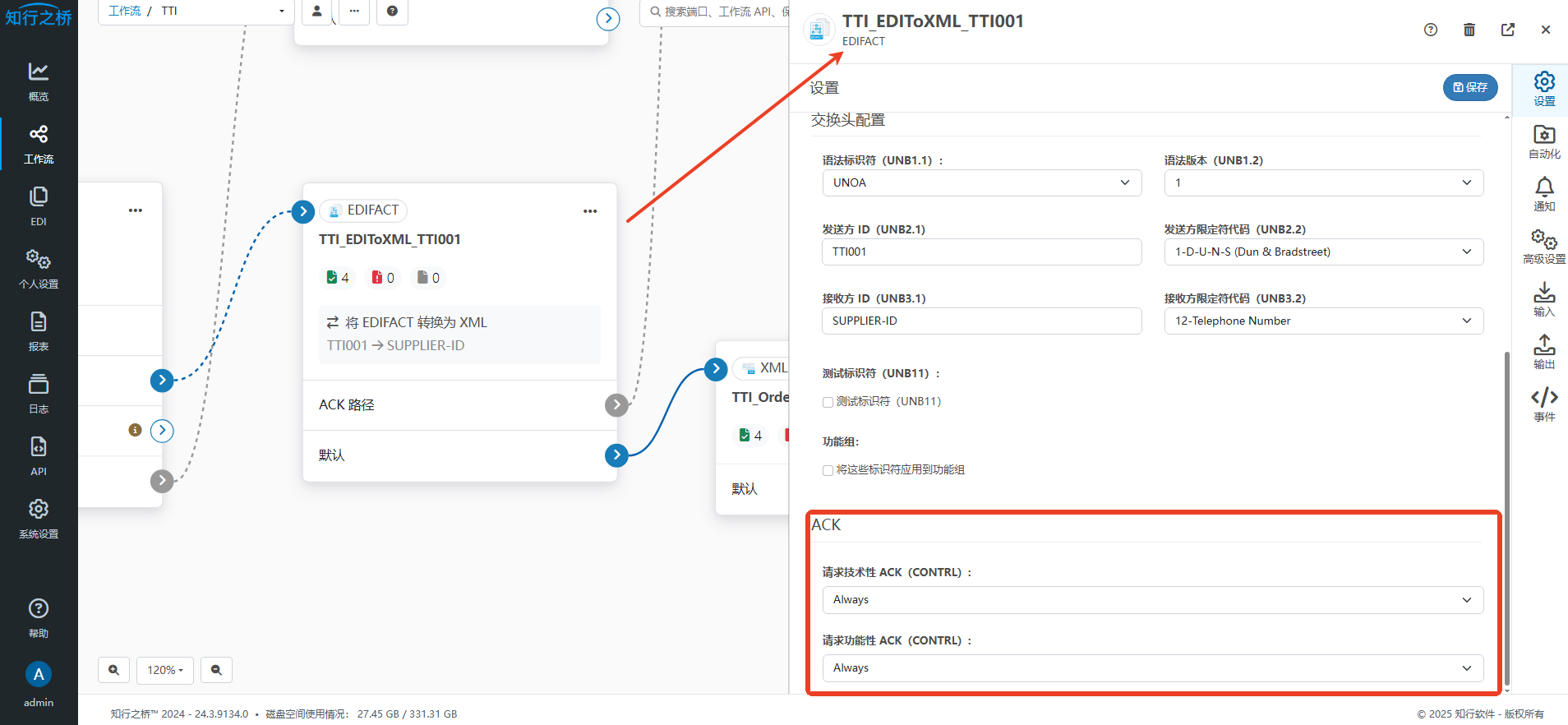The image size is (1568, 725).
Task: Open 系统设置 system settings in sidebar
Action: click(x=39, y=518)
